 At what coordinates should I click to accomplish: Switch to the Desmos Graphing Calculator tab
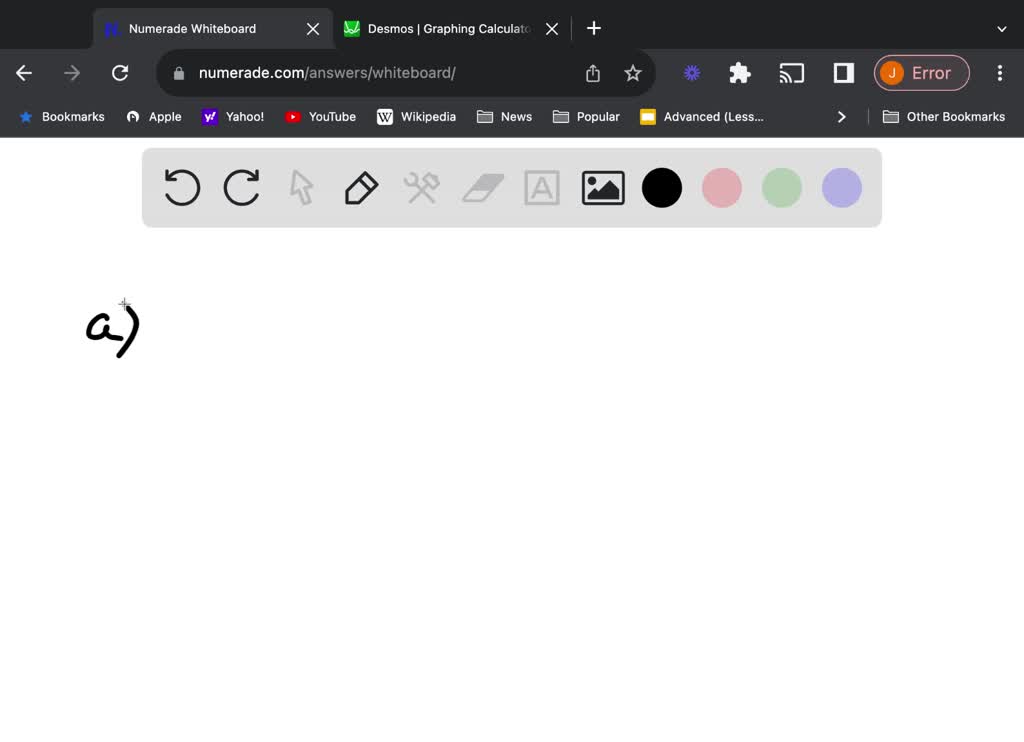[x=448, y=29]
